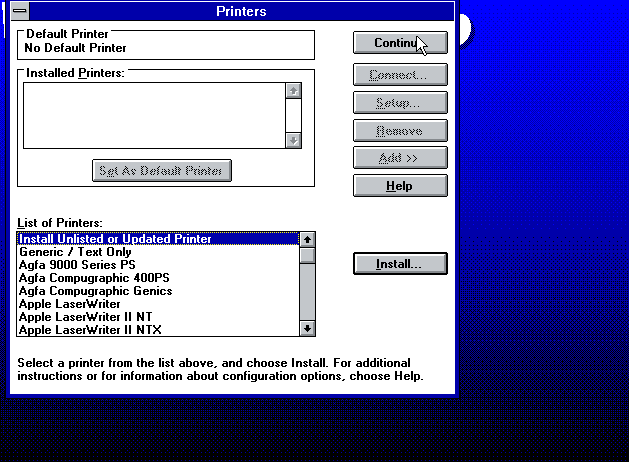
Task: Select Install Unlisted or Updated Printer
Action: pos(157,239)
